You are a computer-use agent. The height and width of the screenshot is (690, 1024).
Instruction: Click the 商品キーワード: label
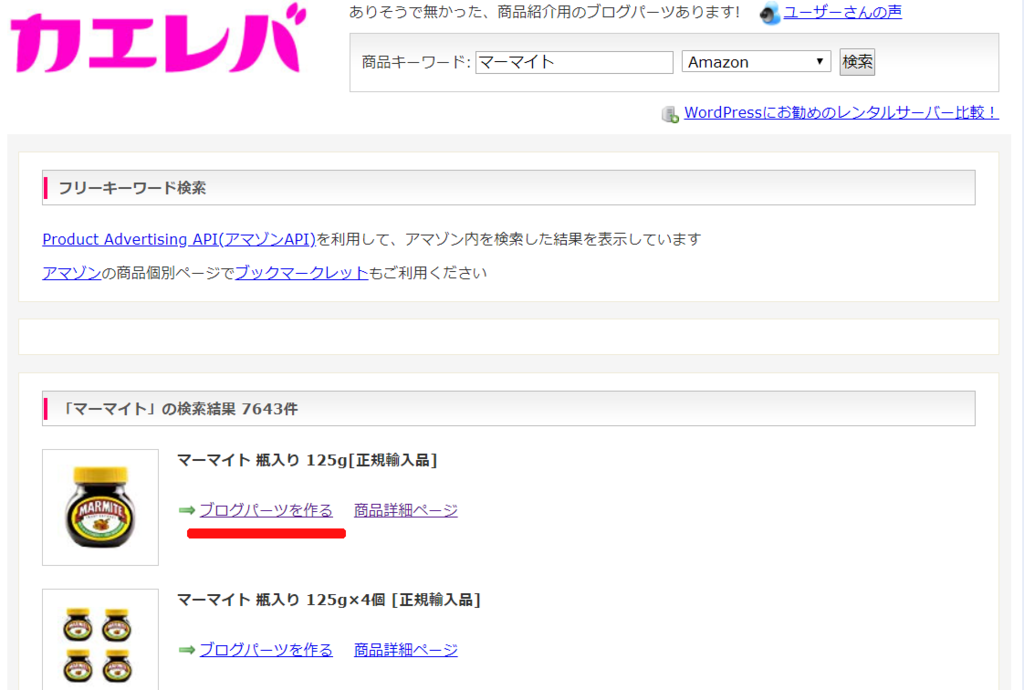pyautogui.click(x=416, y=62)
